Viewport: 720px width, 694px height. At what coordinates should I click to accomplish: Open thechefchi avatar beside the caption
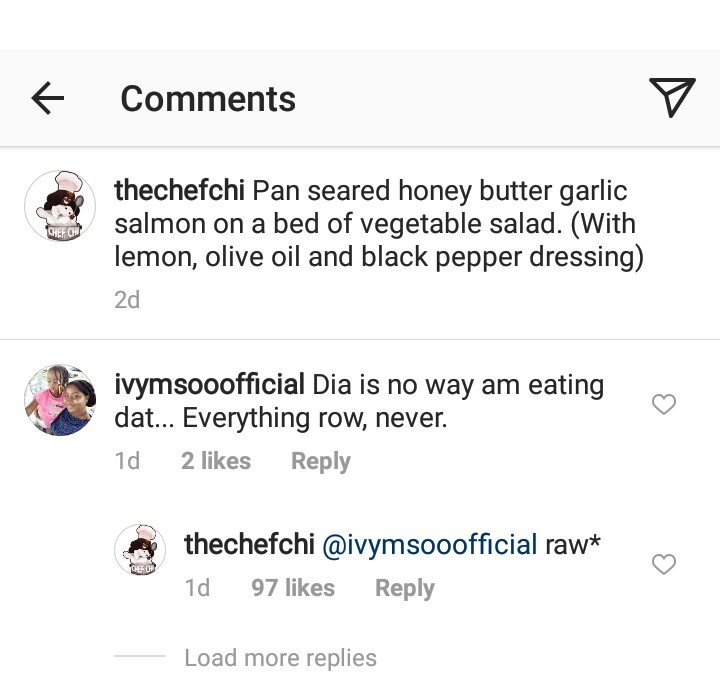point(59,205)
